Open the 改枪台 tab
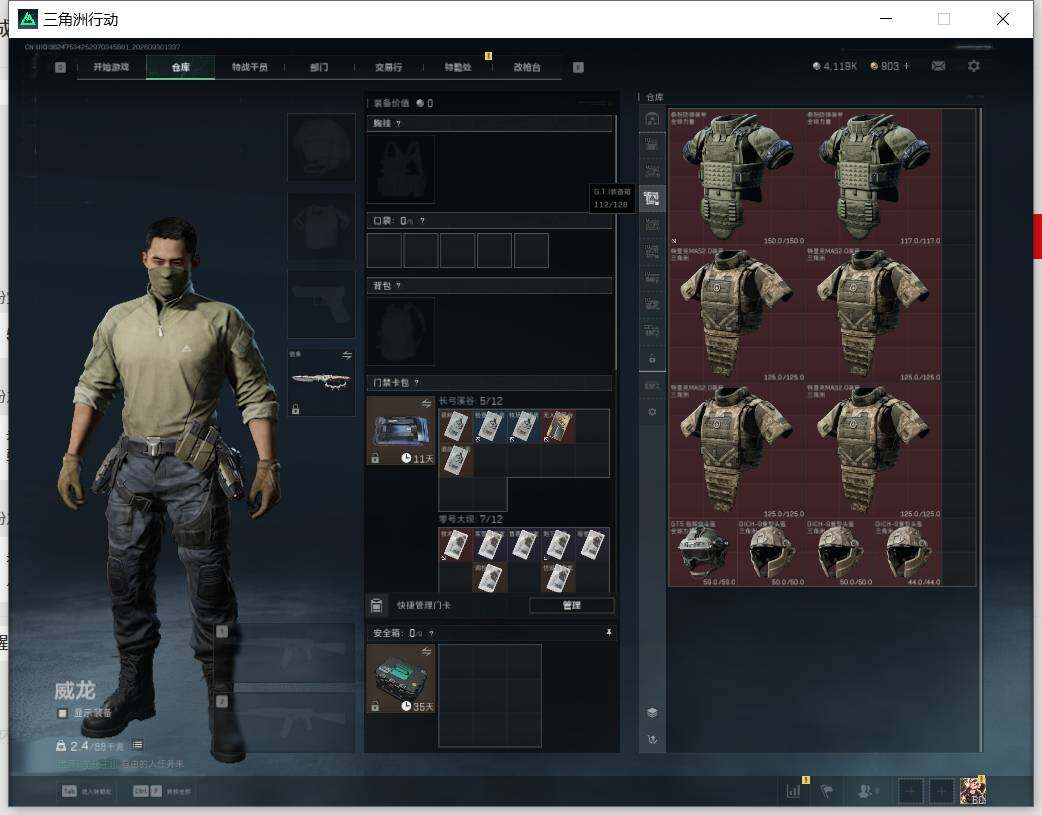This screenshot has height=815, width=1042. tap(527, 67)
